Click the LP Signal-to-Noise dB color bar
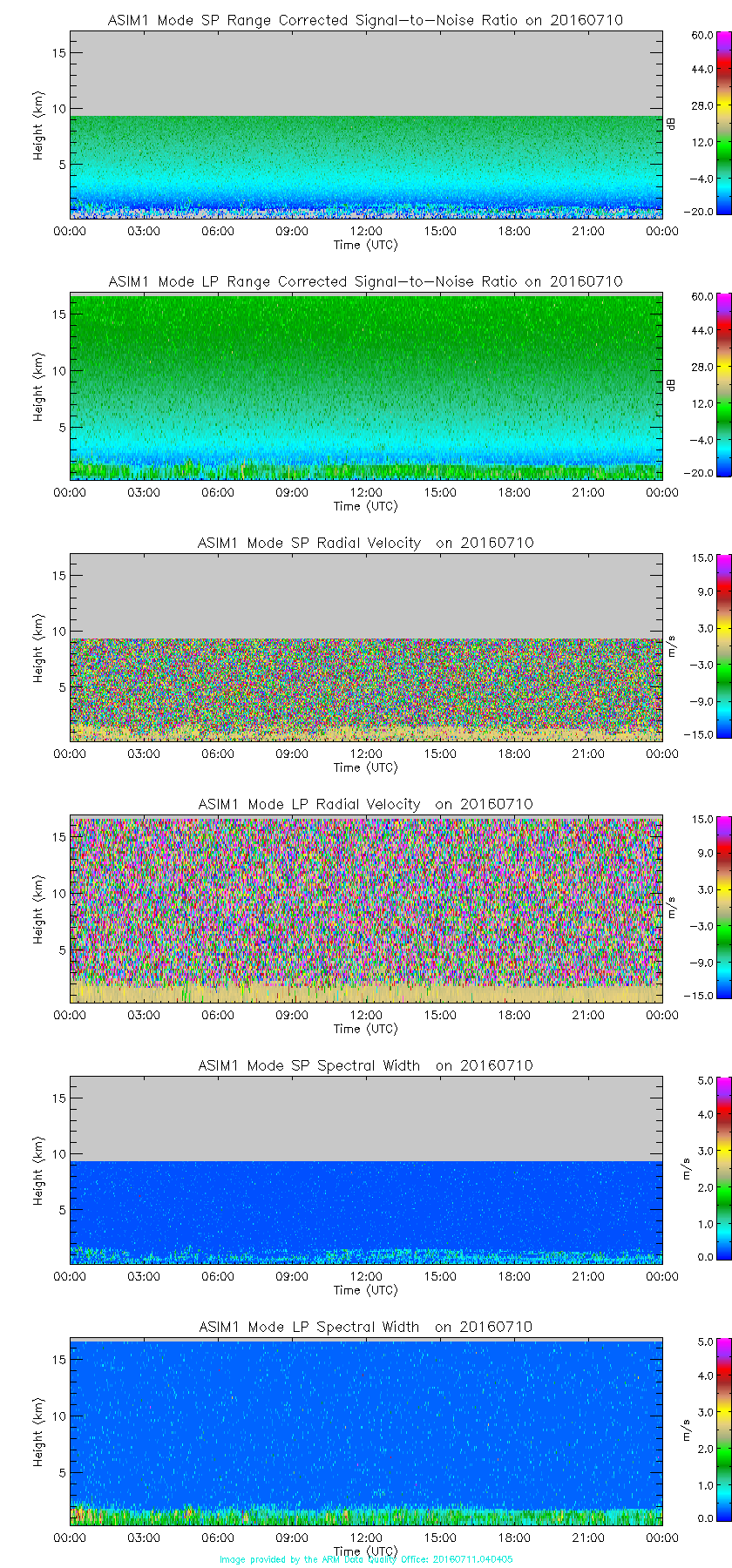Screen dimensions: 732x1568 click(x=723, y=385)
